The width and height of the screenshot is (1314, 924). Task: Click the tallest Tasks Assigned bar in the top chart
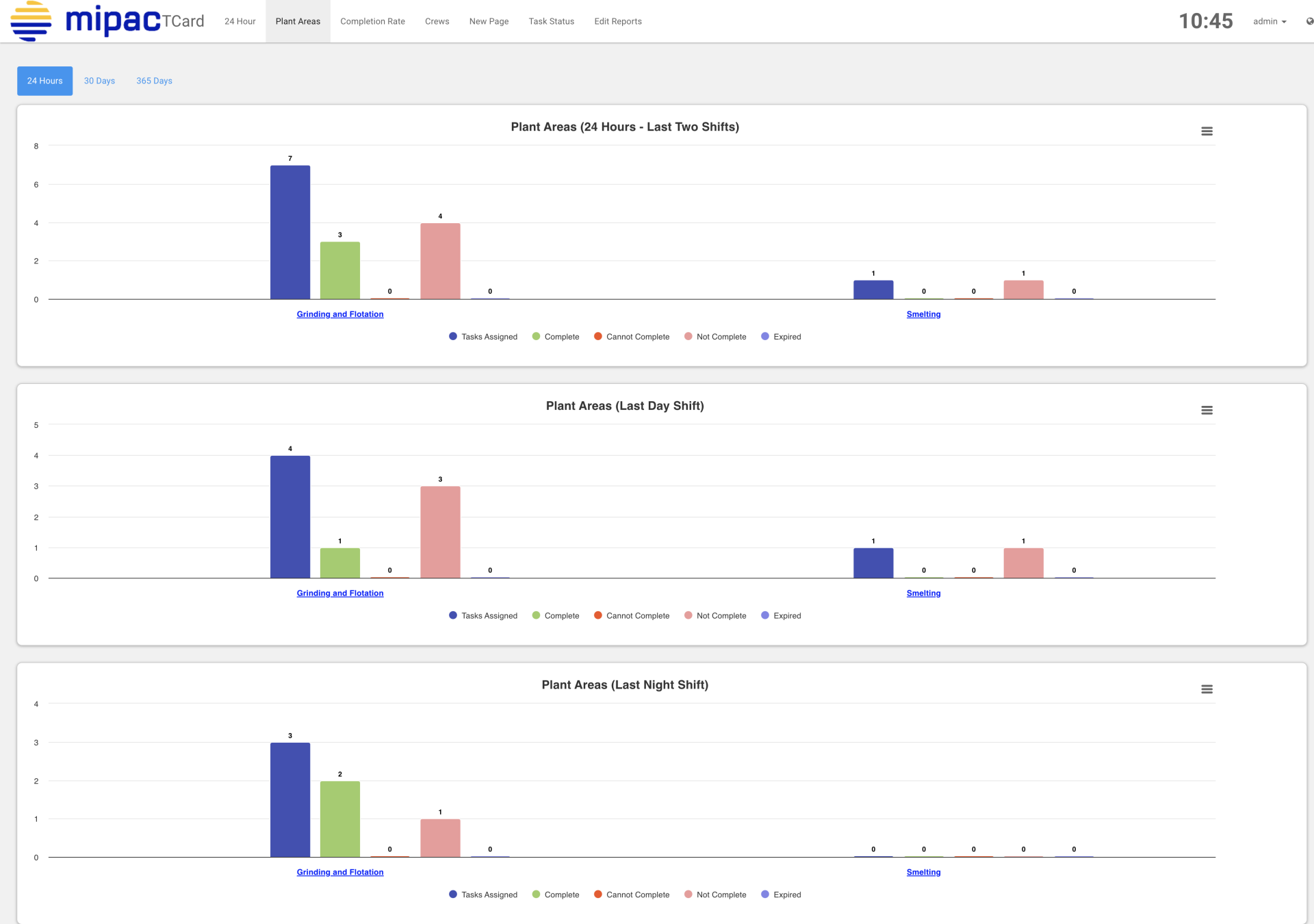pos(289,233)
